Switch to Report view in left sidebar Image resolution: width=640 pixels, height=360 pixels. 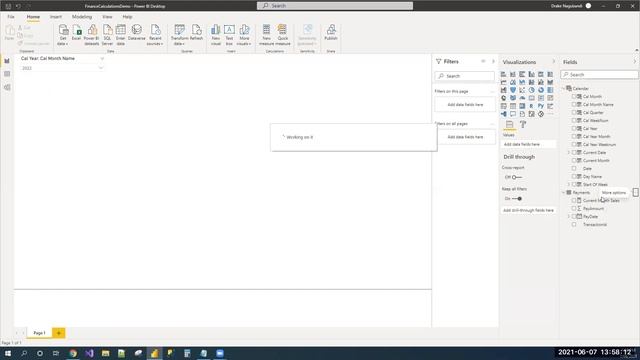(7, 61)
